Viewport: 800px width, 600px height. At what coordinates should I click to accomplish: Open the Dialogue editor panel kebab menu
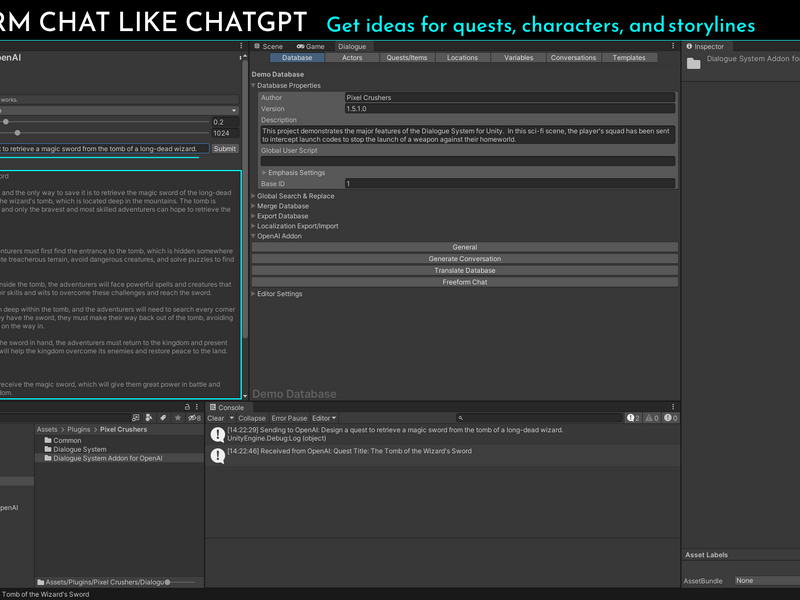pyautogui.click(x=673, y=45)
